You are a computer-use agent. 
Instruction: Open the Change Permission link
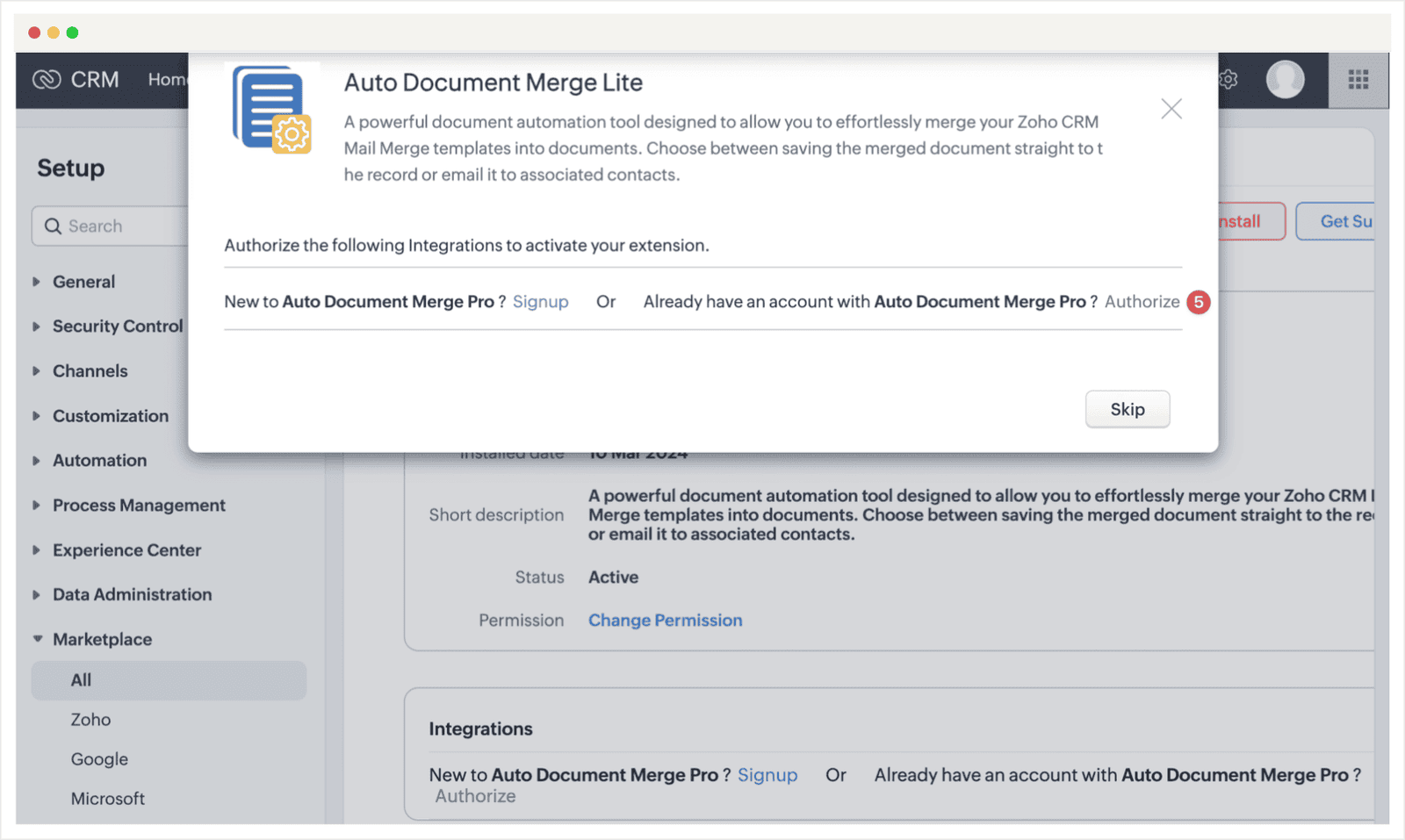[x=666, y=621]
